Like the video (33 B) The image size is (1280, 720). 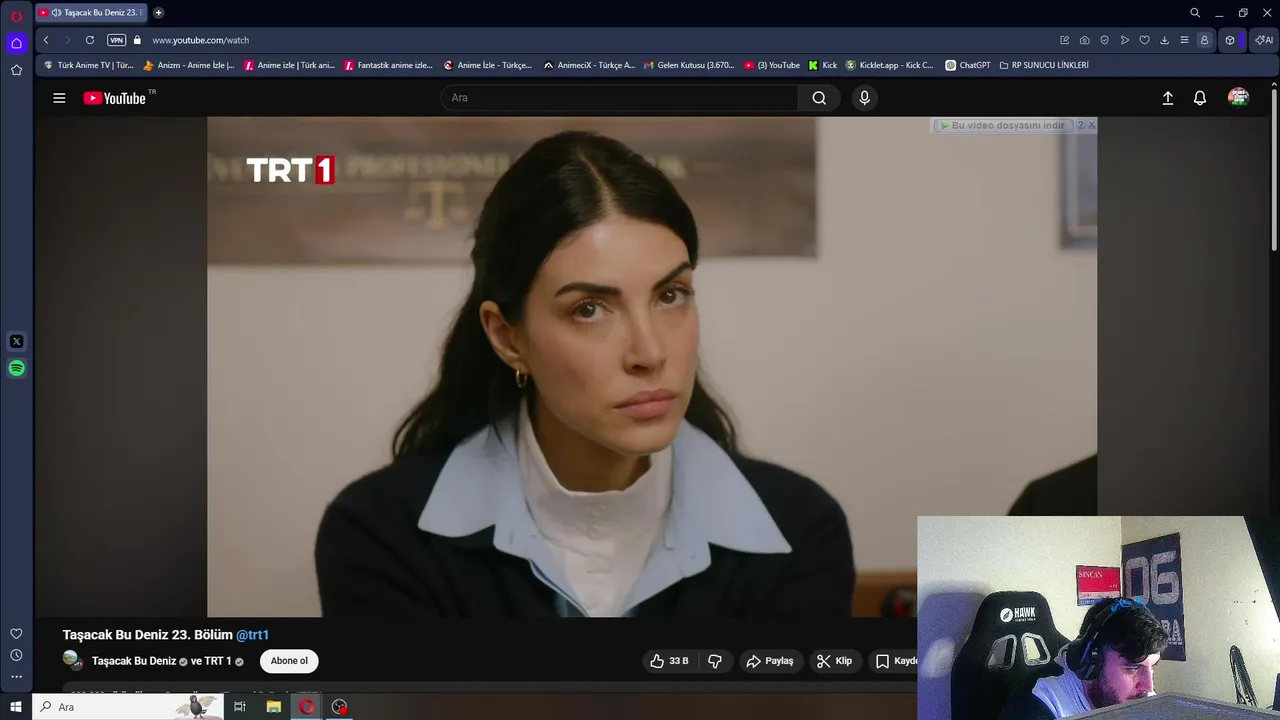(x=669, y=661)
